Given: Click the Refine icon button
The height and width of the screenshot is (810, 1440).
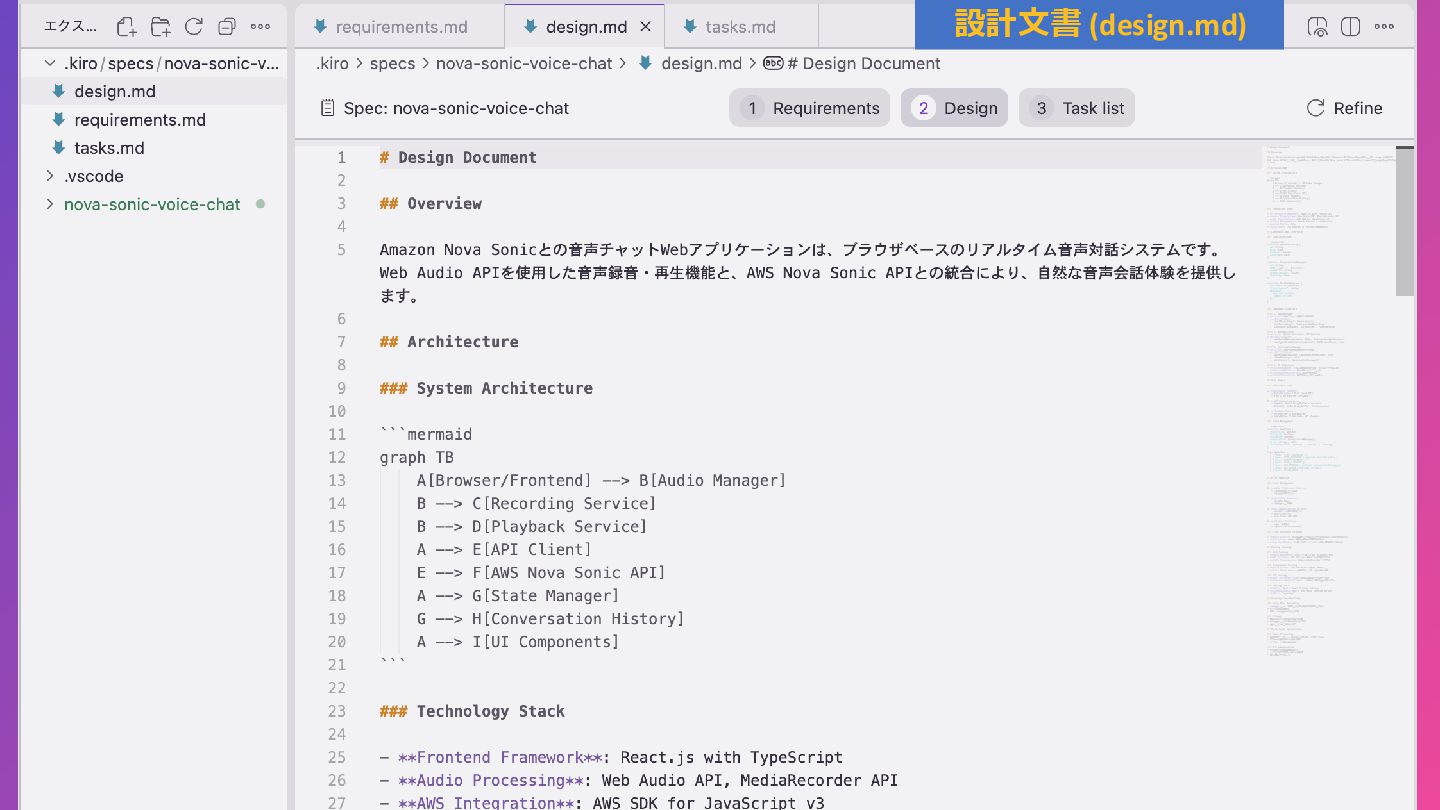Looking at the screenshot, I should tap(1316, 108).
